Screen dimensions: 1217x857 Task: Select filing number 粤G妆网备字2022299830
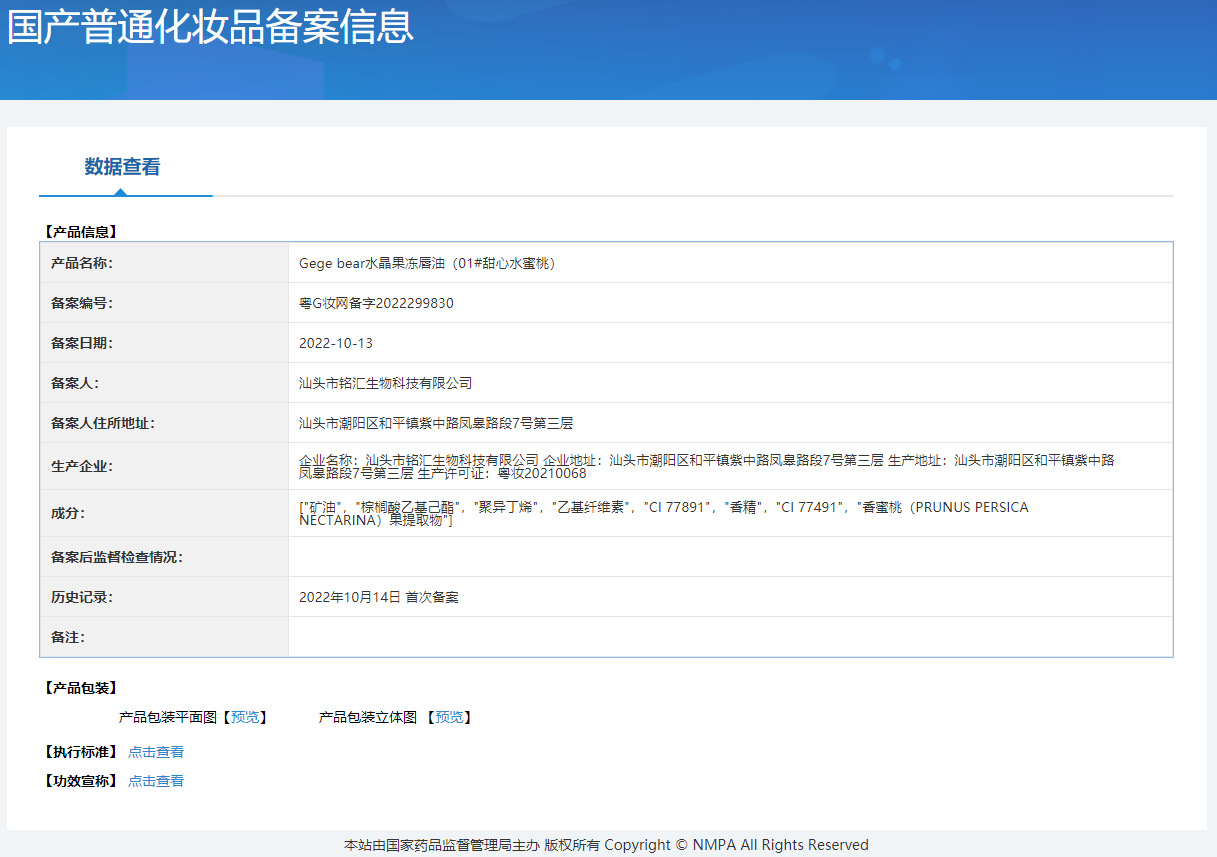pos(376,303)
